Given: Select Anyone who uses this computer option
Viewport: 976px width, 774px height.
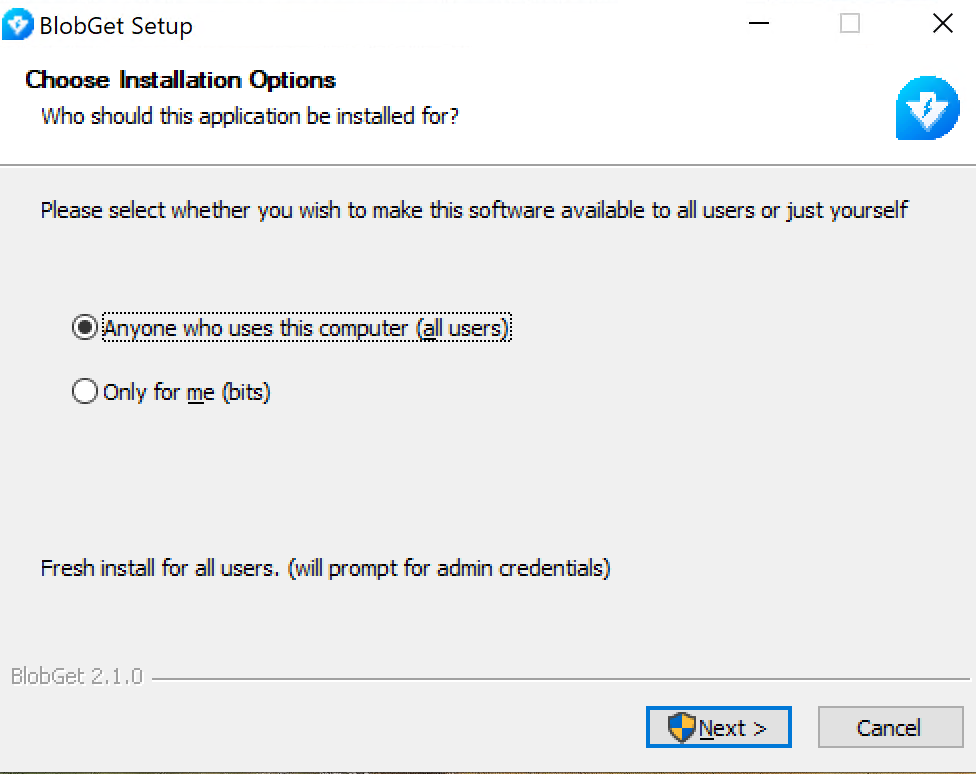Looking at the screenshot, I should (x=85, y=327).
